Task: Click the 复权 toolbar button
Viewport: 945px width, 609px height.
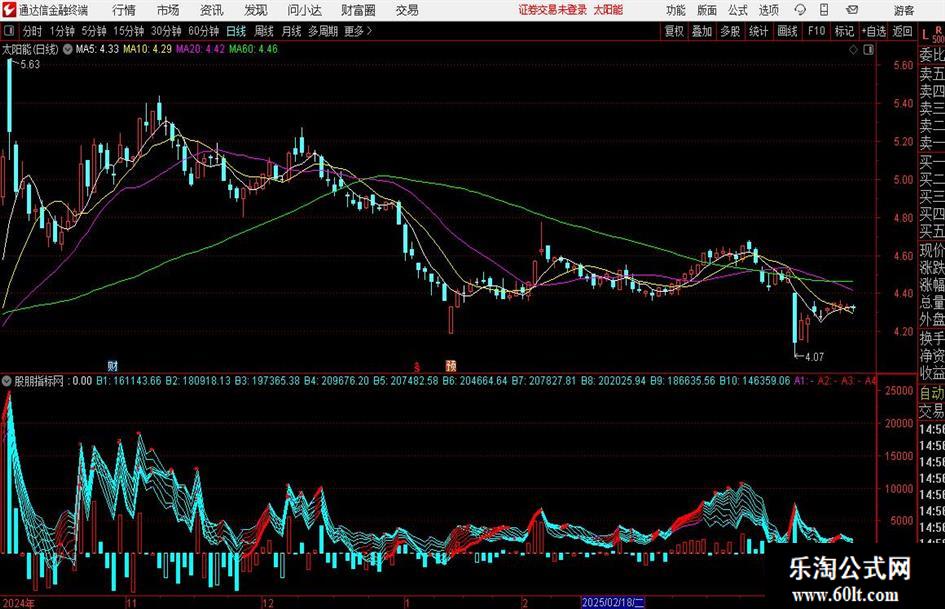Action: tap(675, 31)
